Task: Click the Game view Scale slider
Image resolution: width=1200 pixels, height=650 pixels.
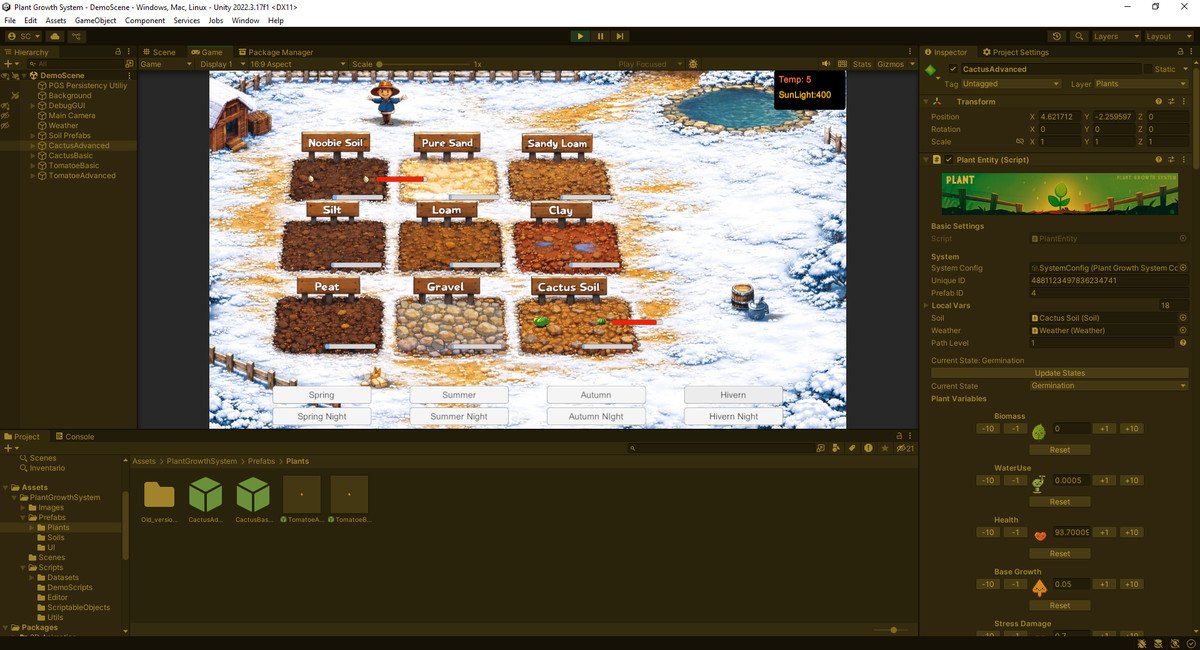Action: (425, 64)
